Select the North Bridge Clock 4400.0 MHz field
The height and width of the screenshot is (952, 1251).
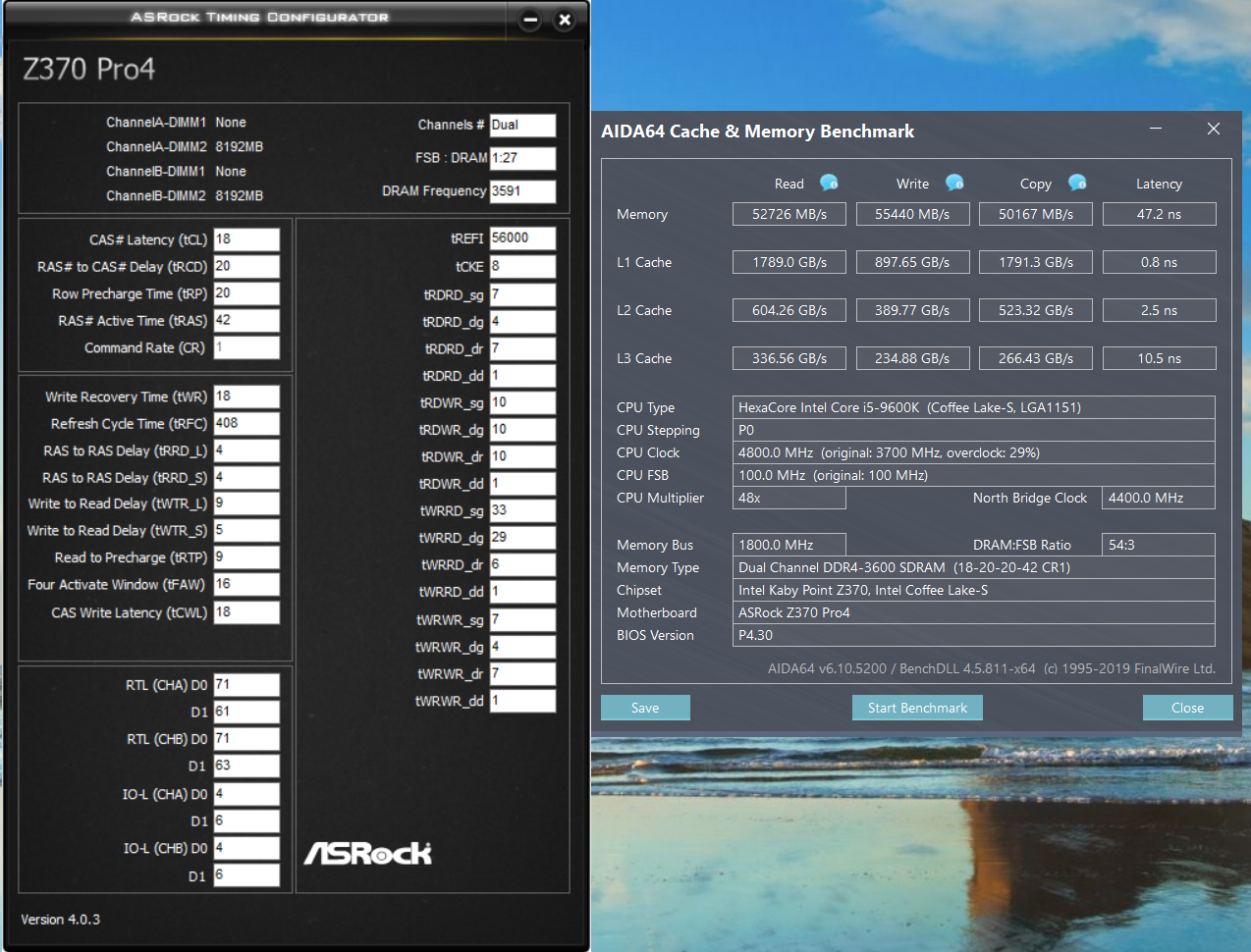click(x=1159, y=498)
